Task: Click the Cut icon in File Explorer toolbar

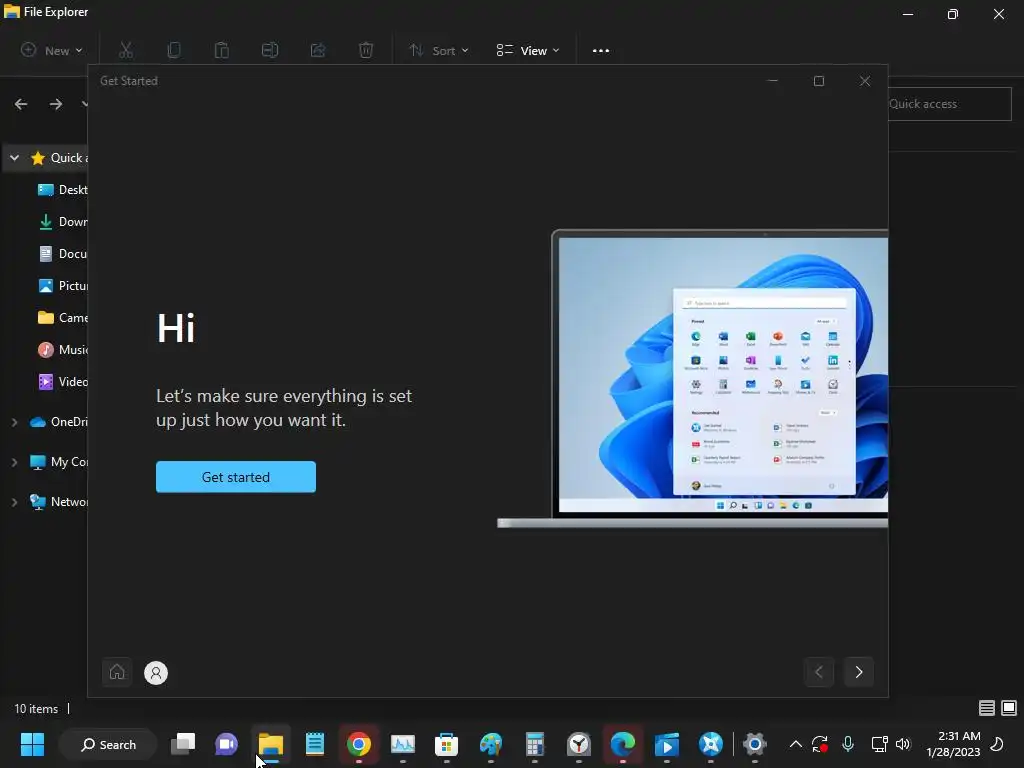Action: click(125, 50)
